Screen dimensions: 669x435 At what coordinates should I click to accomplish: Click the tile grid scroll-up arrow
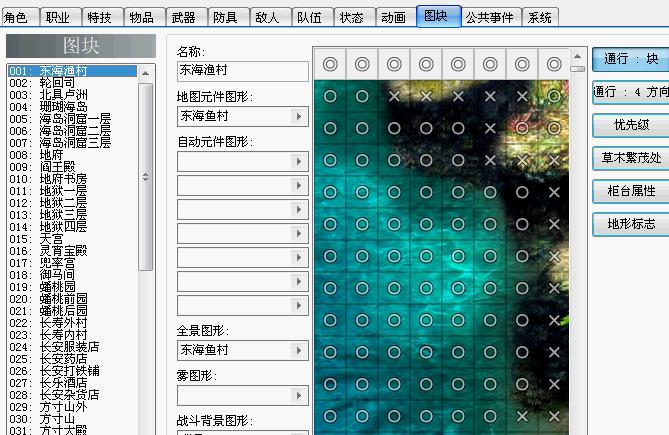[x=577, y=56]
